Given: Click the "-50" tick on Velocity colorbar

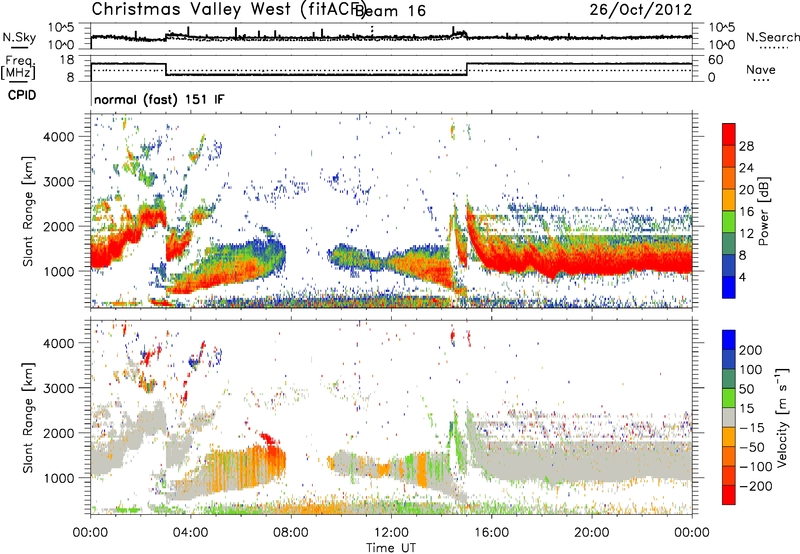Looking at the screenshot, I should tap(752, 447).
